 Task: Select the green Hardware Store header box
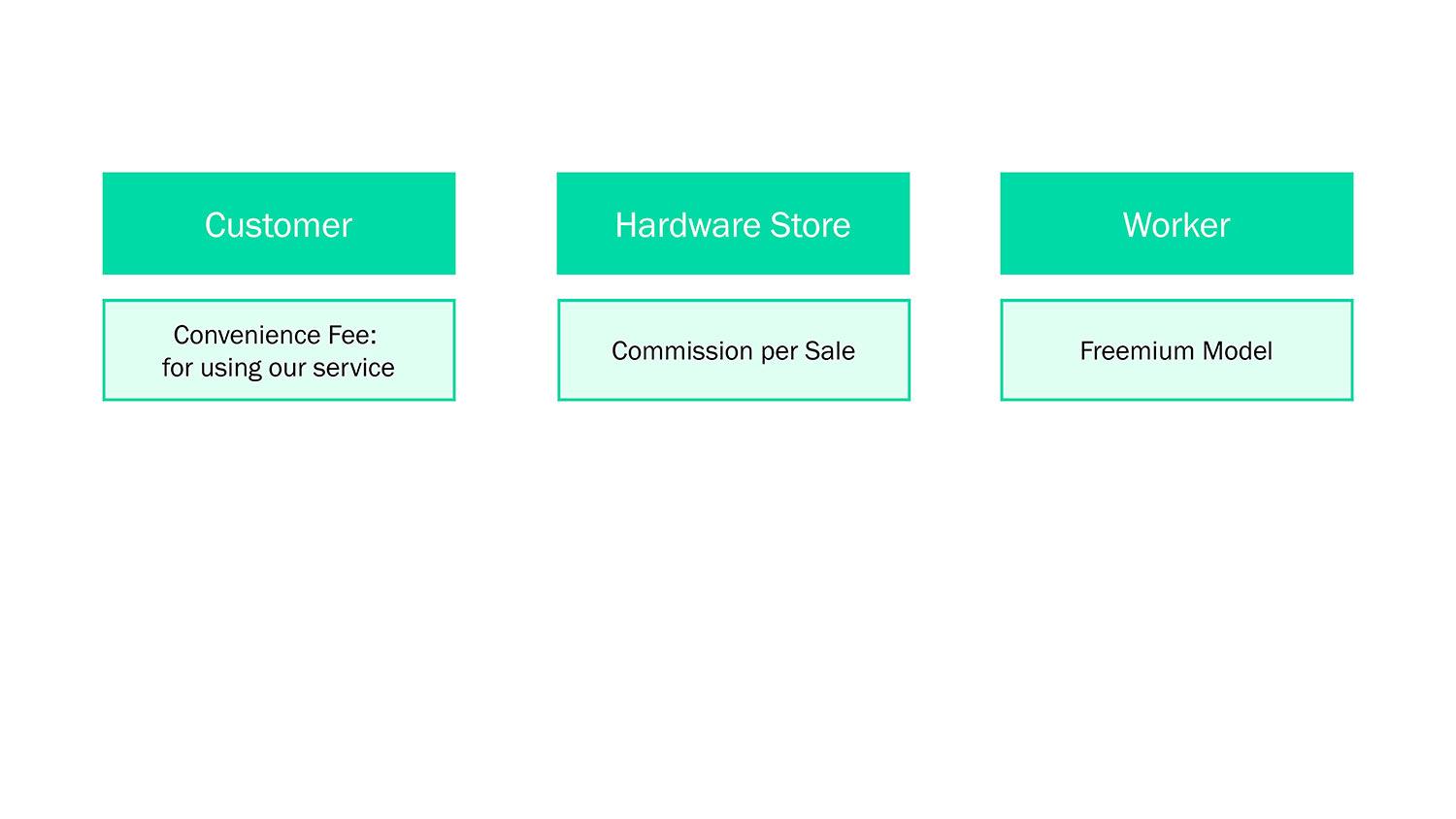point(733,223)
